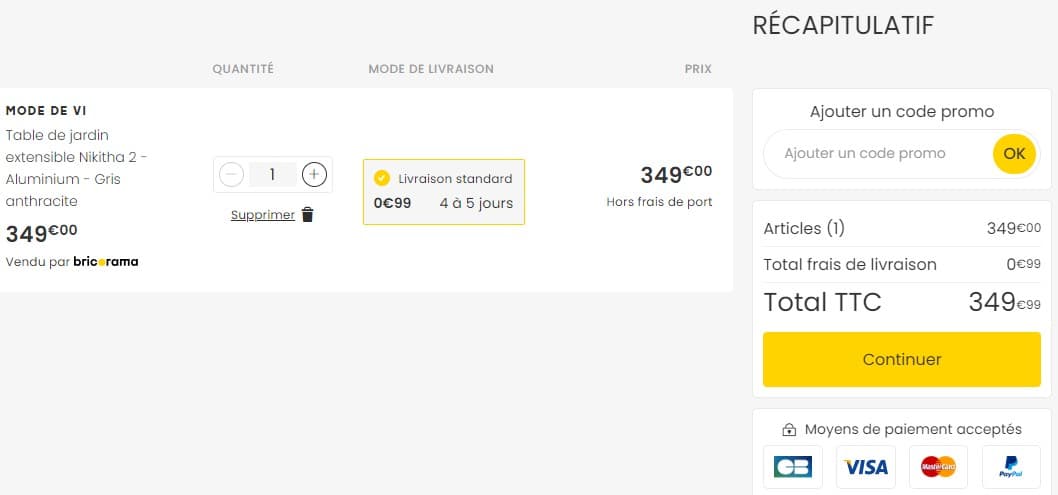Click the quantity number field
The height and width of the screenshot is (495, 1058).
point(272,175)
